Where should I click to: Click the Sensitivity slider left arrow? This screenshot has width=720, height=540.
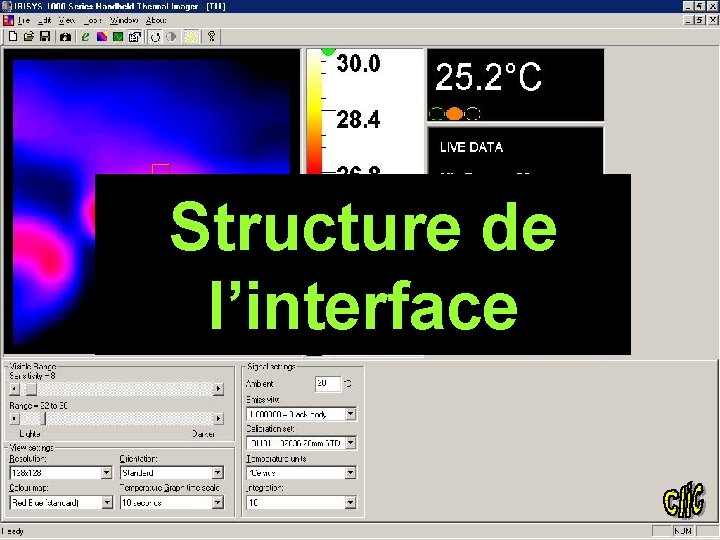point(15,389)
